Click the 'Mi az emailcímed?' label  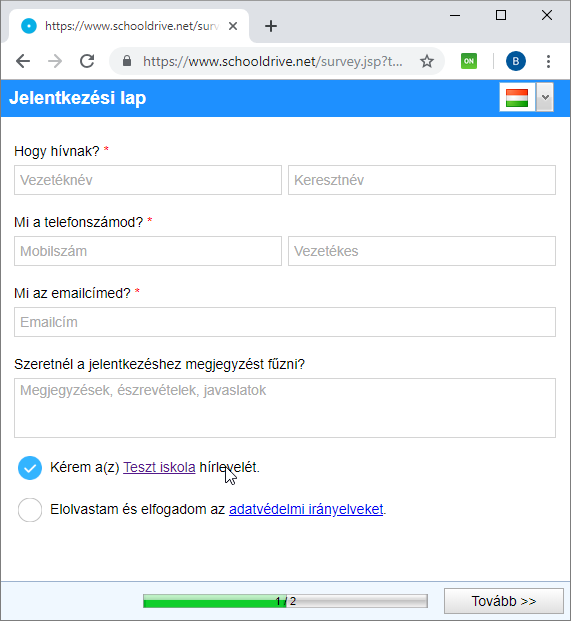72,293
